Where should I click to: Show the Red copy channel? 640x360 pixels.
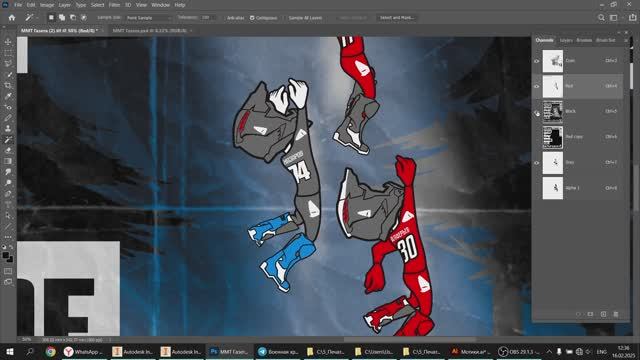(536, 137)
